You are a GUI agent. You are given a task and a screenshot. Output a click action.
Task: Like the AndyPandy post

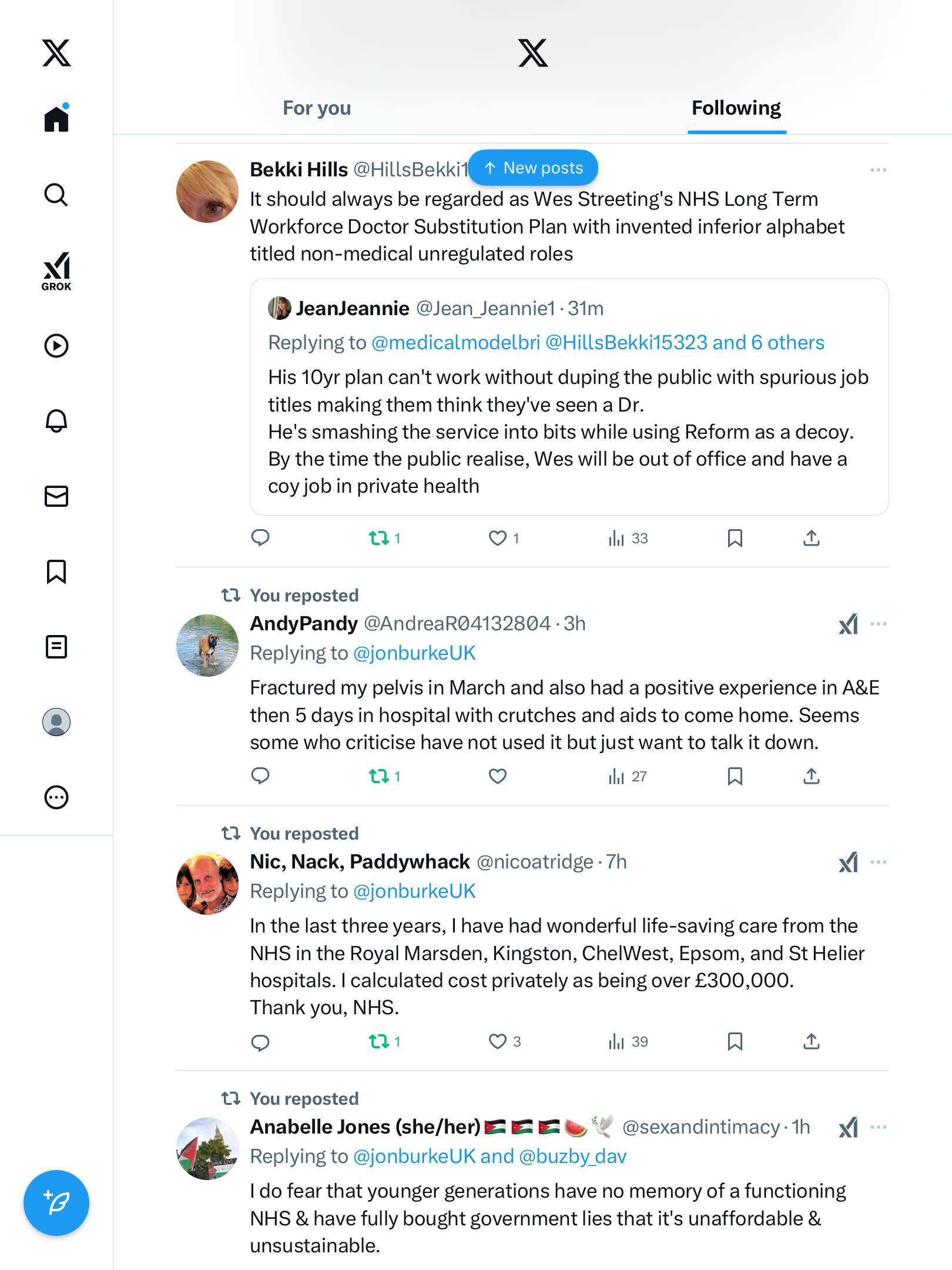tap(498, 777)
